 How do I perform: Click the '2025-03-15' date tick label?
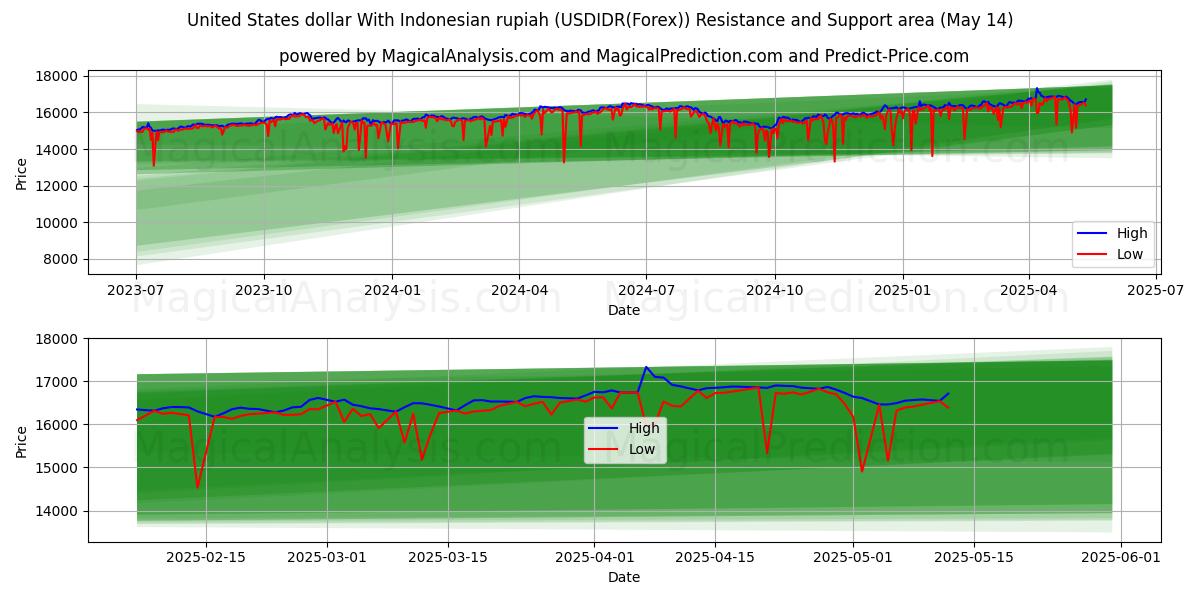click(450, 557)
